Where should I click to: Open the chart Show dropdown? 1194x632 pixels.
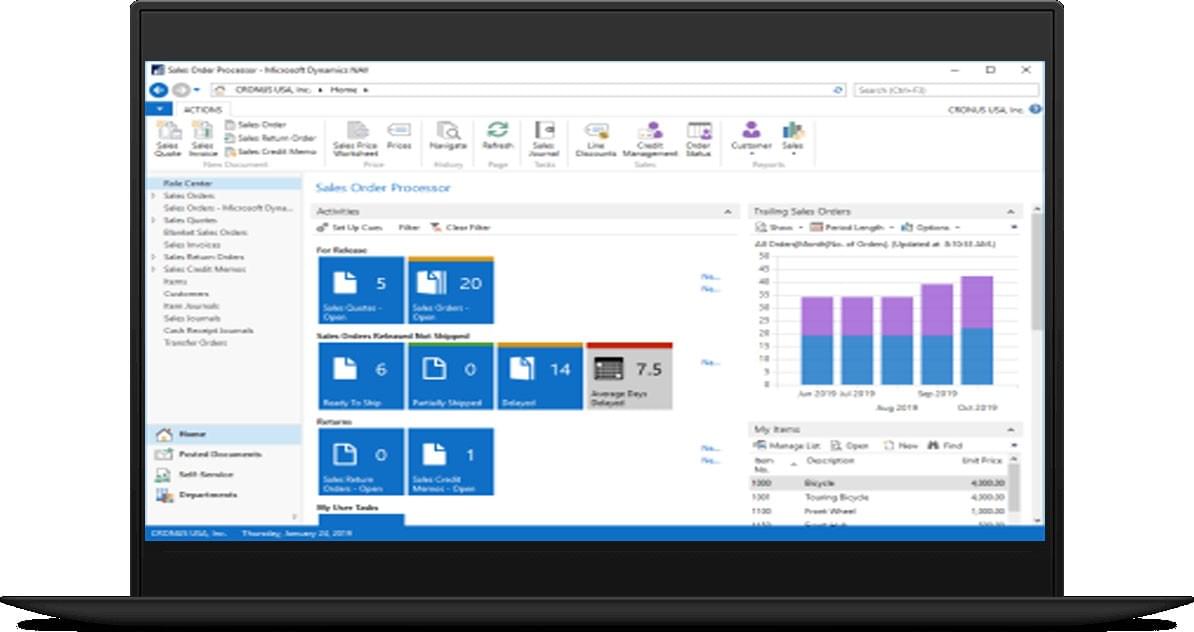click(779, 228)
